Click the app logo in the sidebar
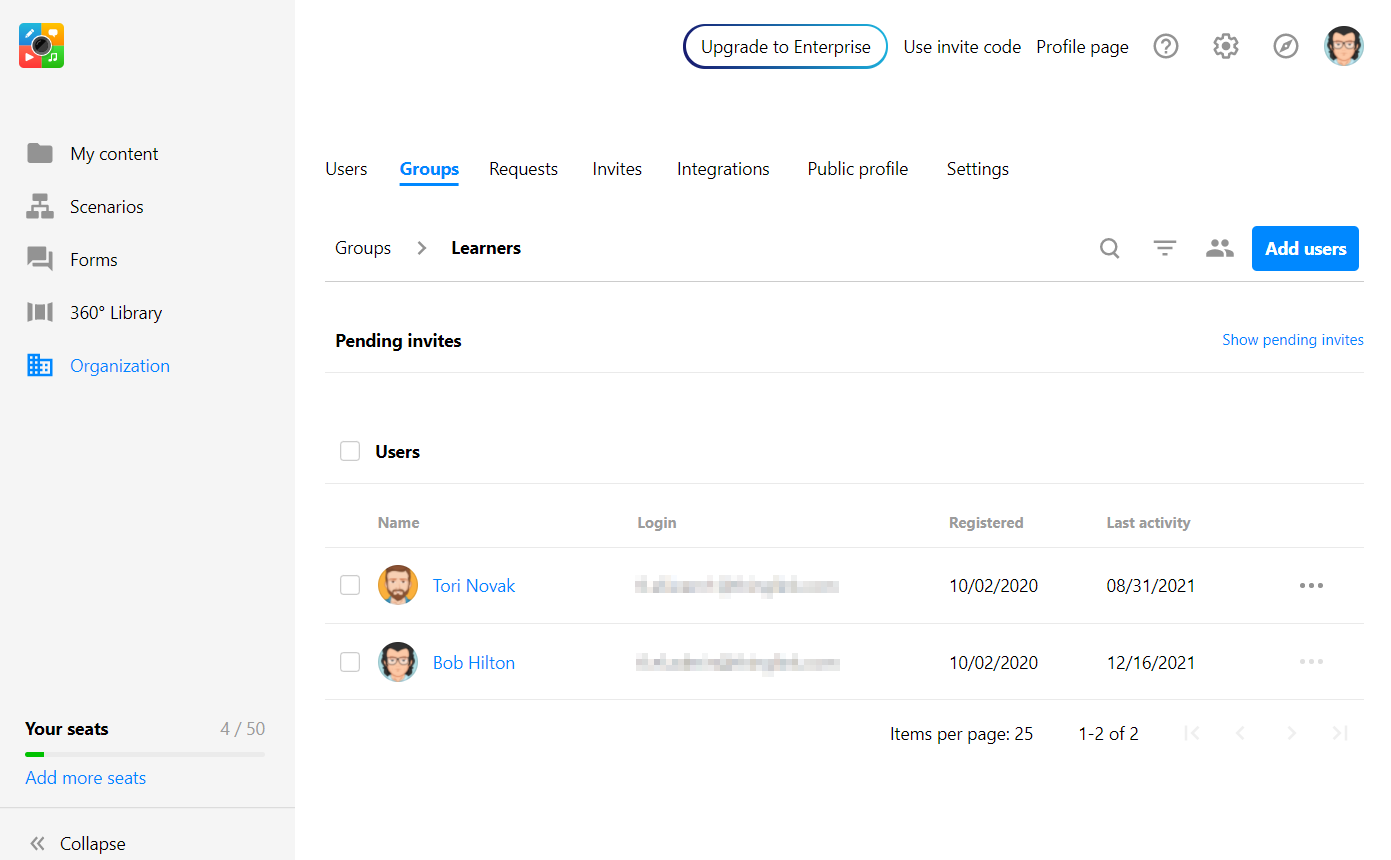 click(41, 45)
